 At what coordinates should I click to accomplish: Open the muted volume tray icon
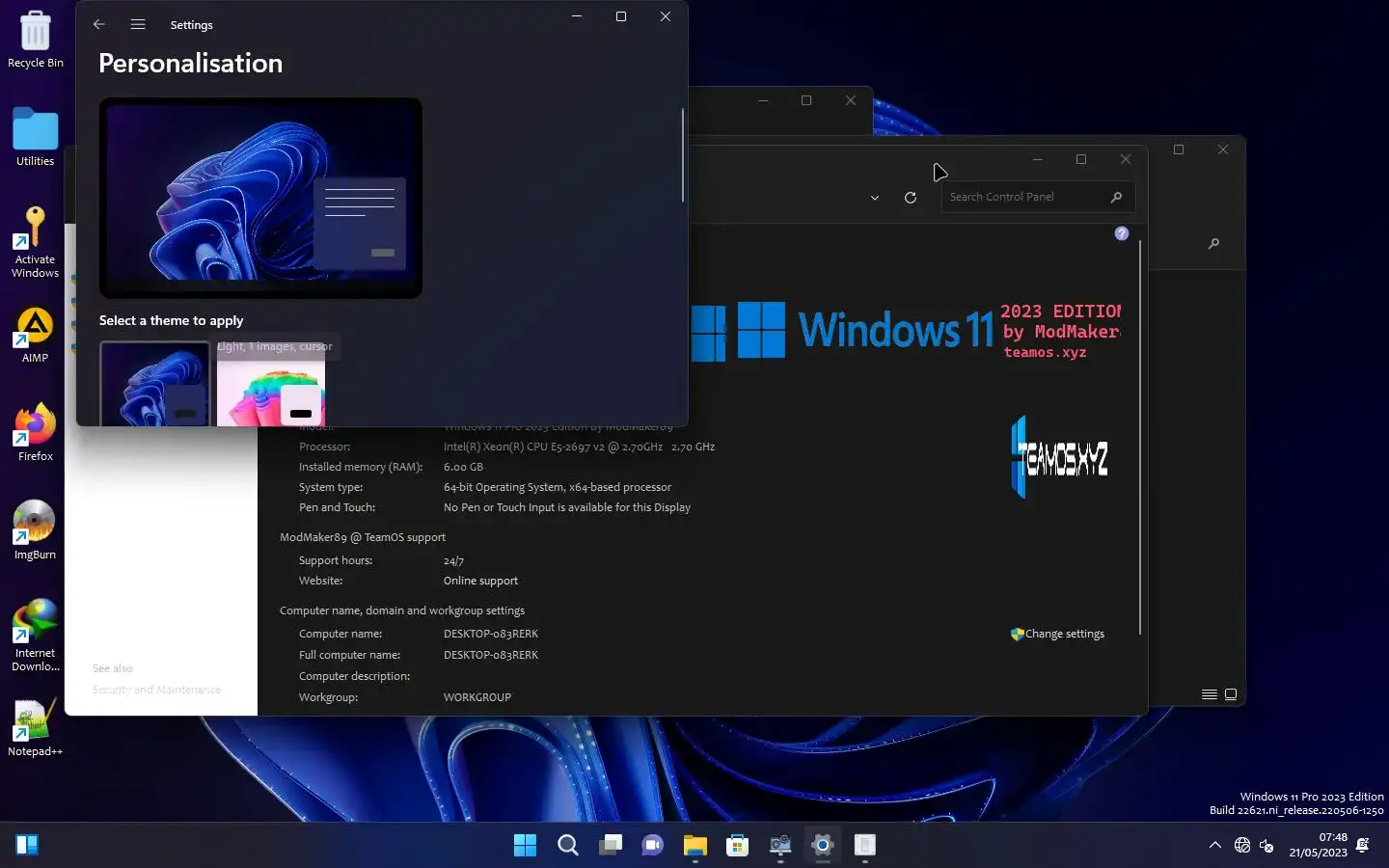(x=1266, y=845)
